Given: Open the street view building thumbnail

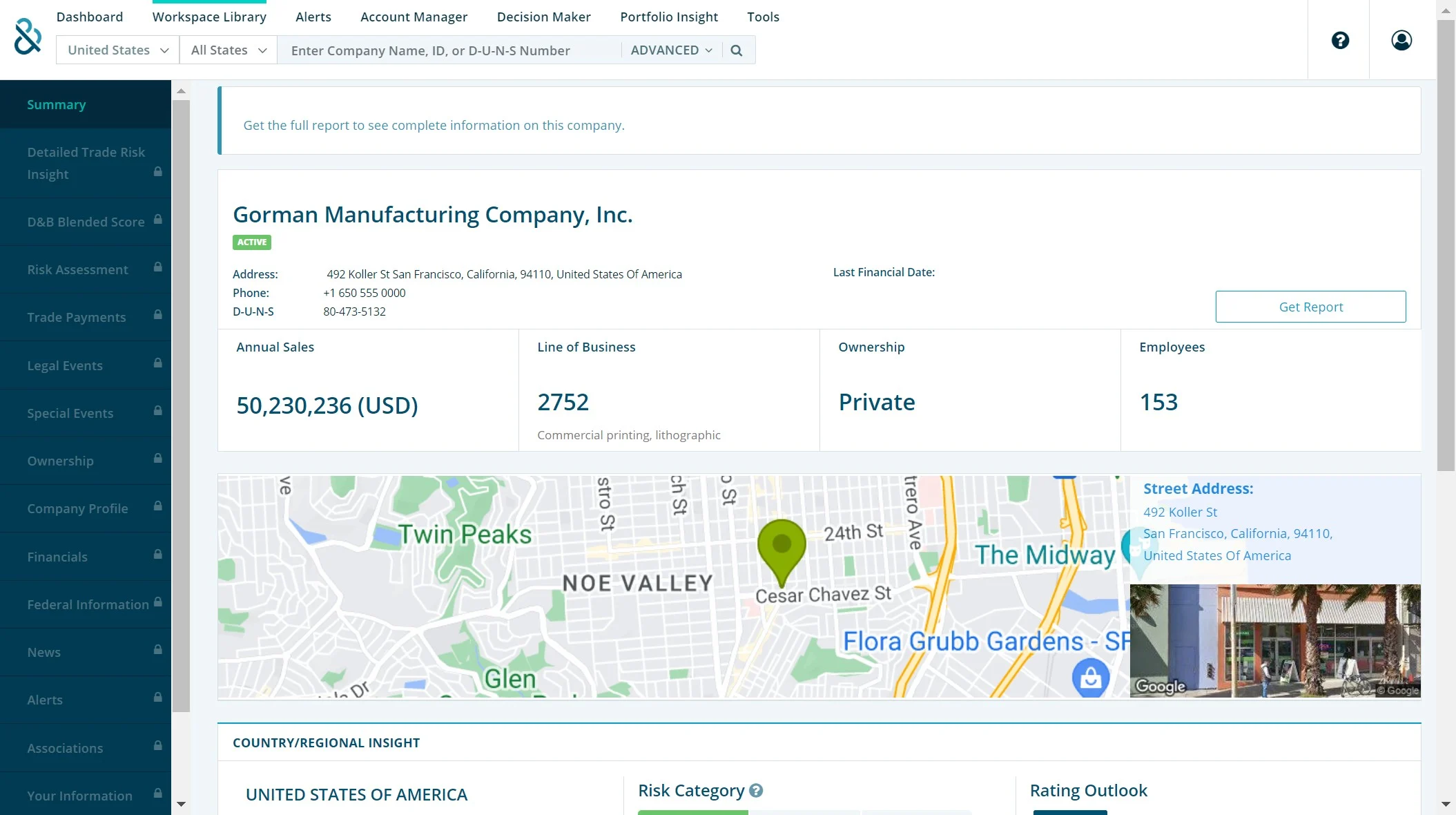Looking at the screenshot, I should (1274, 640).
